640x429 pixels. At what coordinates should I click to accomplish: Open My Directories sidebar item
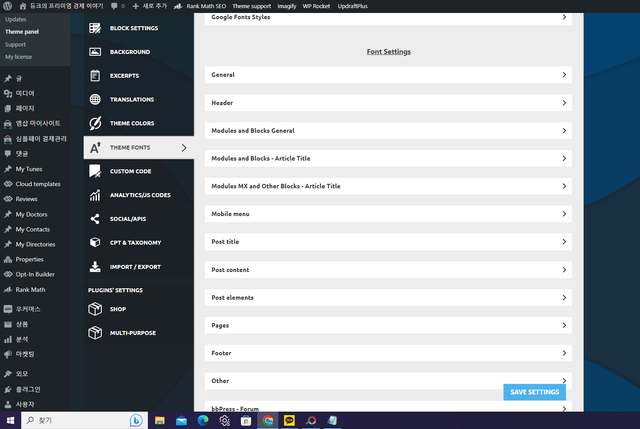(x=35, y=245)
